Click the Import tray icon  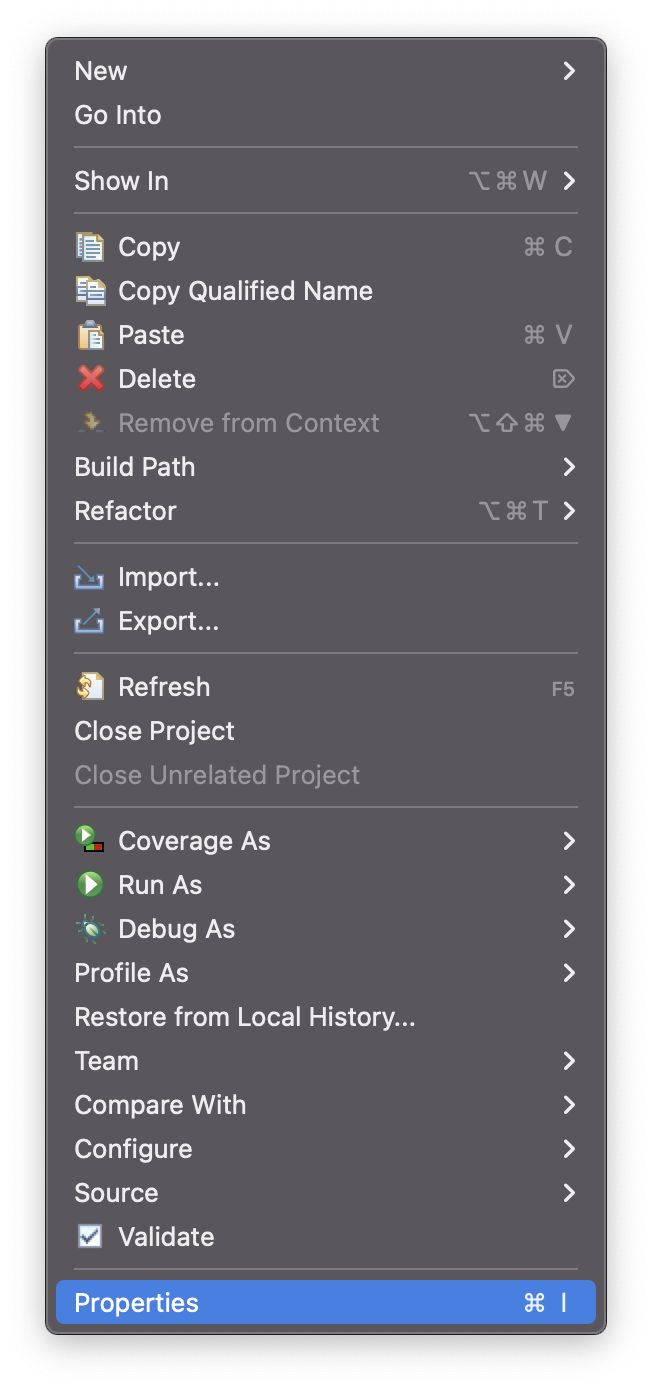90,577
